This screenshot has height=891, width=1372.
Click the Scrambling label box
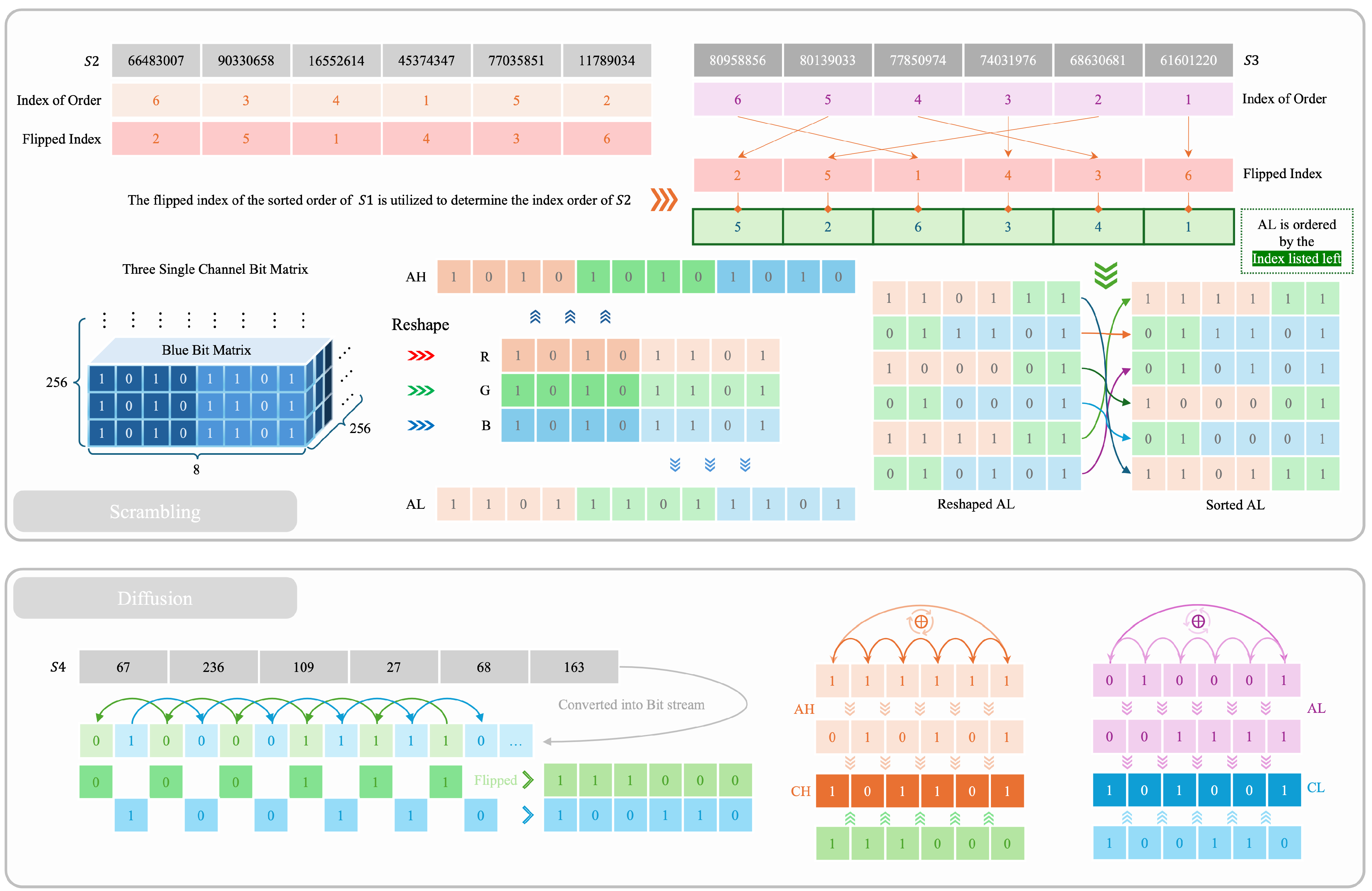[155, 511]
